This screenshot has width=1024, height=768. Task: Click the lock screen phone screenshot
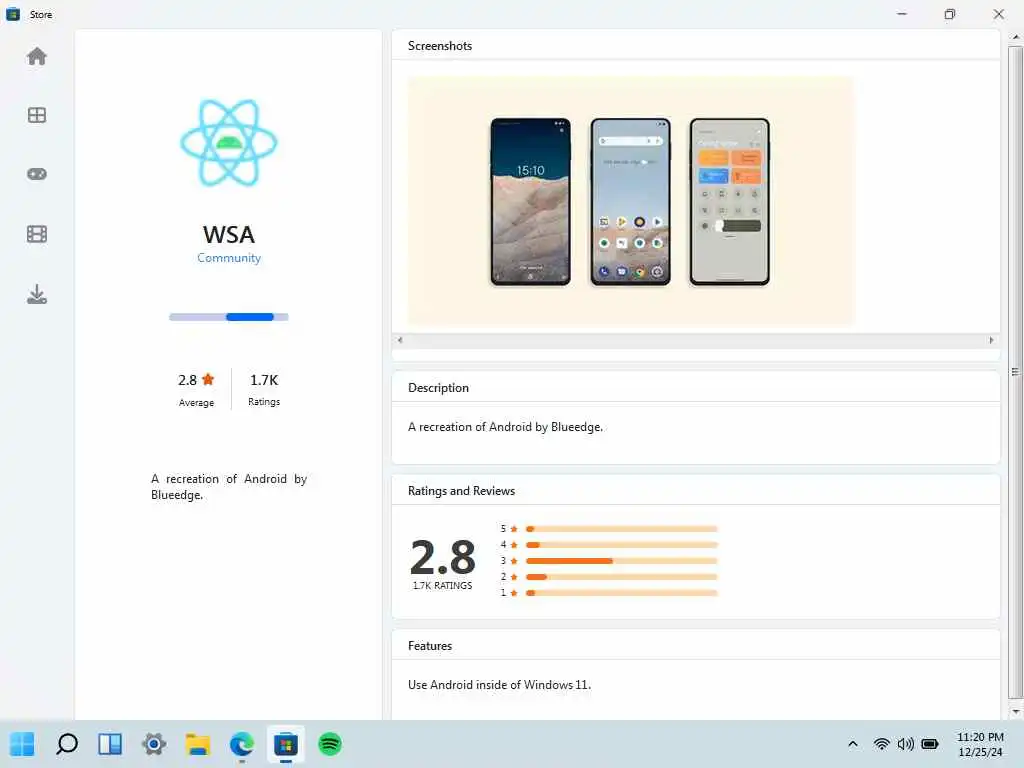pyautogui.click(x=530, y=202)
